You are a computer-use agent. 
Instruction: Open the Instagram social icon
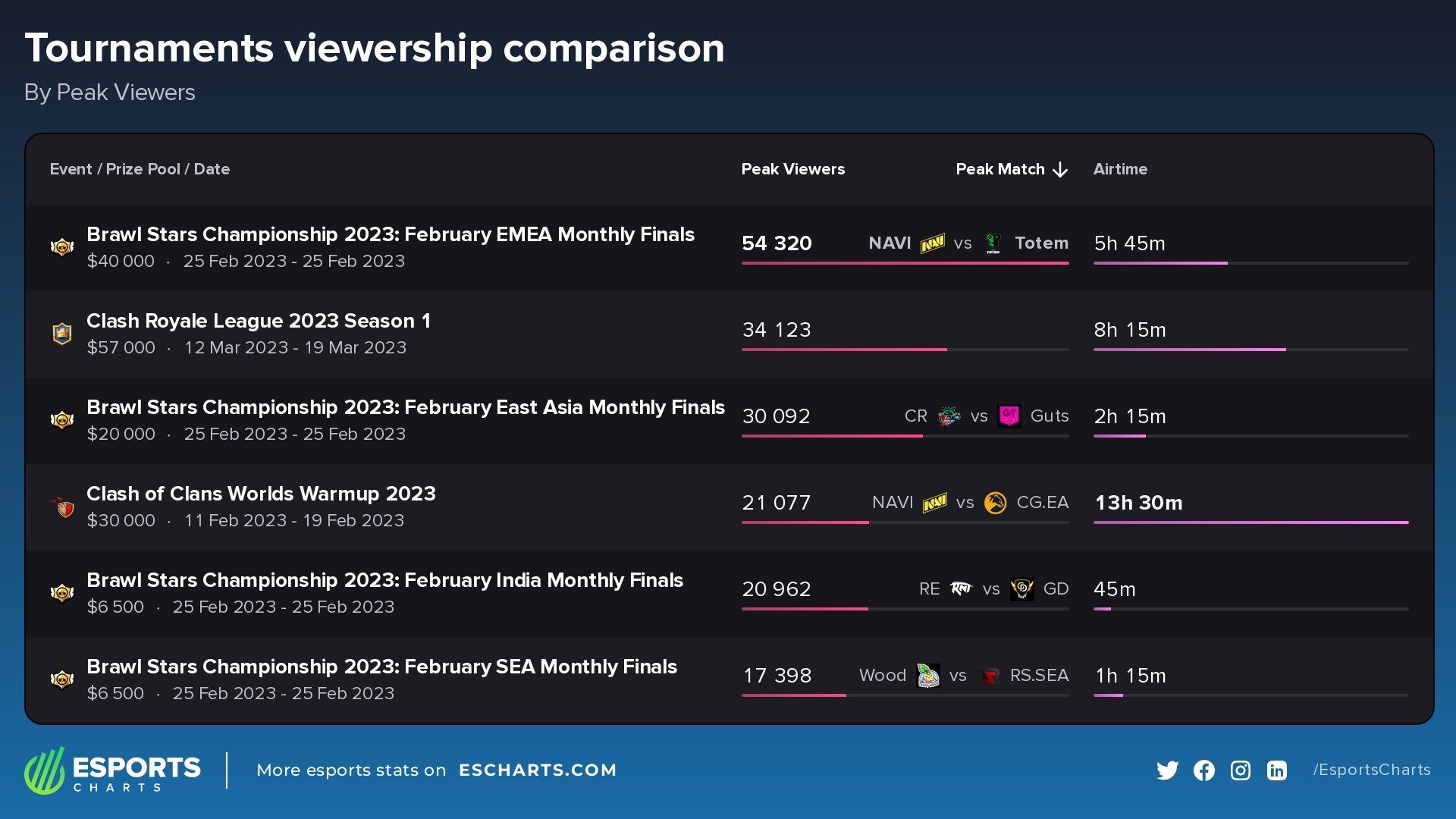tap(1240, 770)
